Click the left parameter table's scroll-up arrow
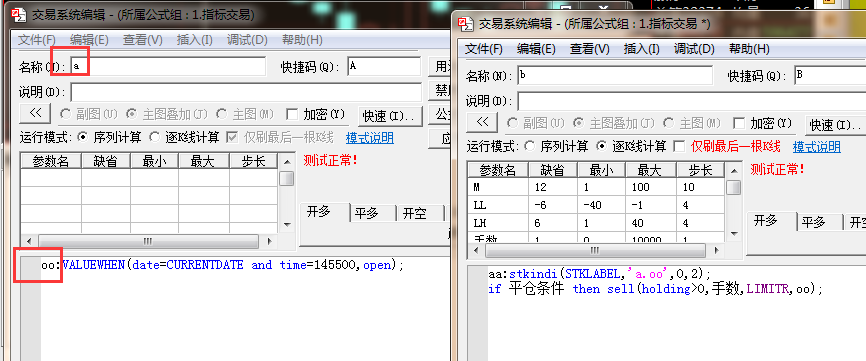This screenshot has width=866, height=361. coord(286,162)
